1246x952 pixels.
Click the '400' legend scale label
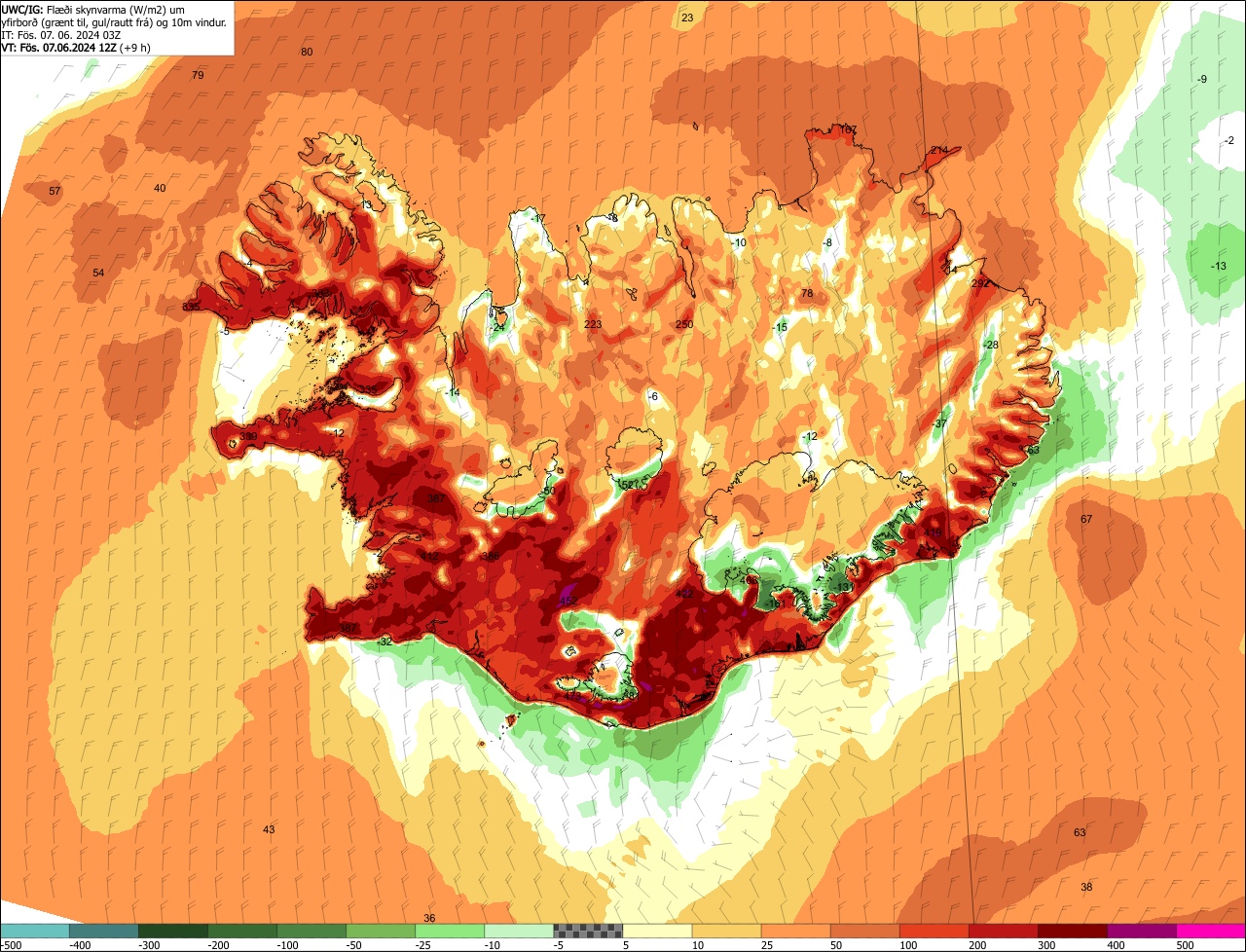[1116, 945]
